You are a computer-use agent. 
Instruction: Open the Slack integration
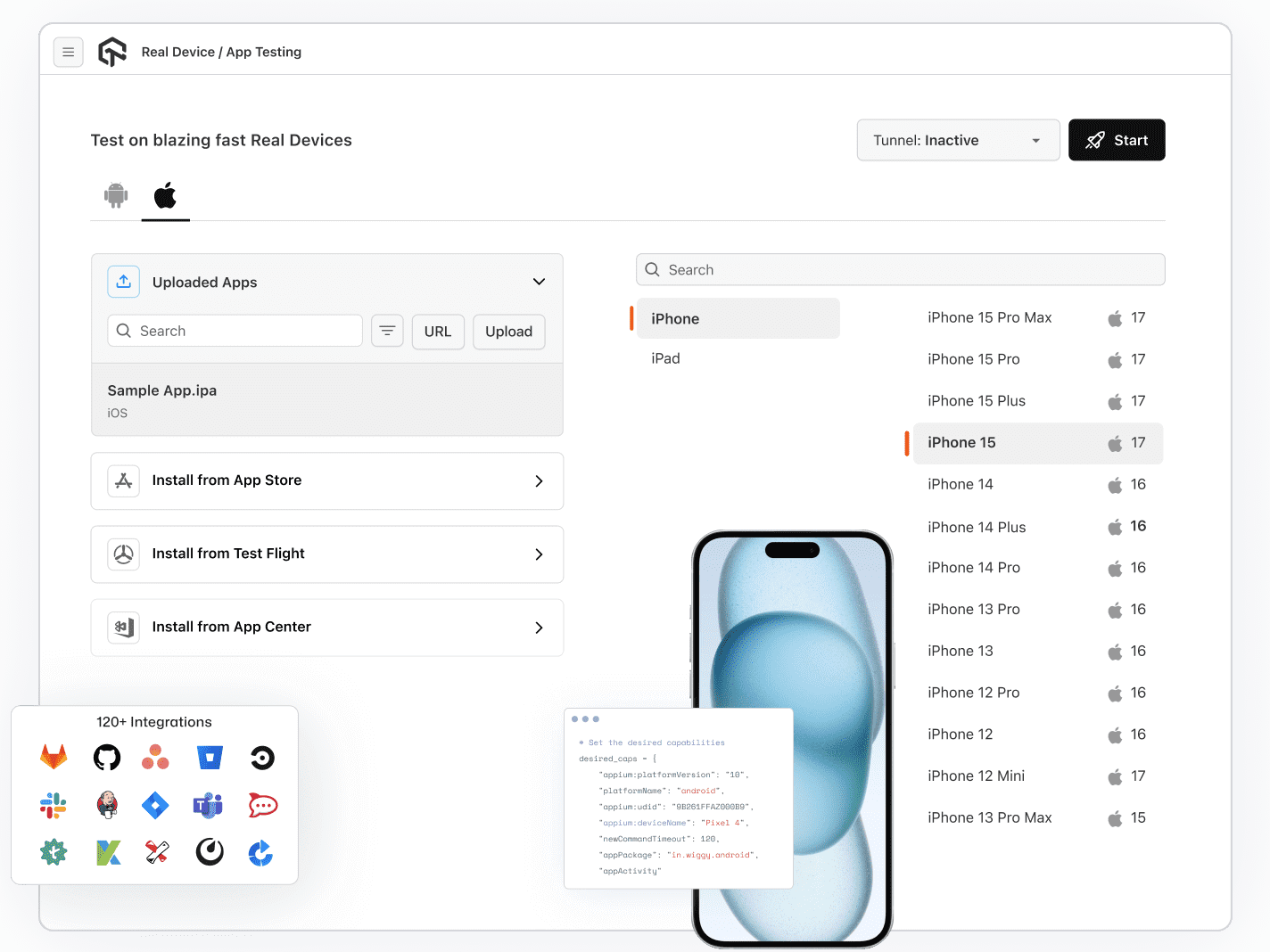click(x=54, y=805)
